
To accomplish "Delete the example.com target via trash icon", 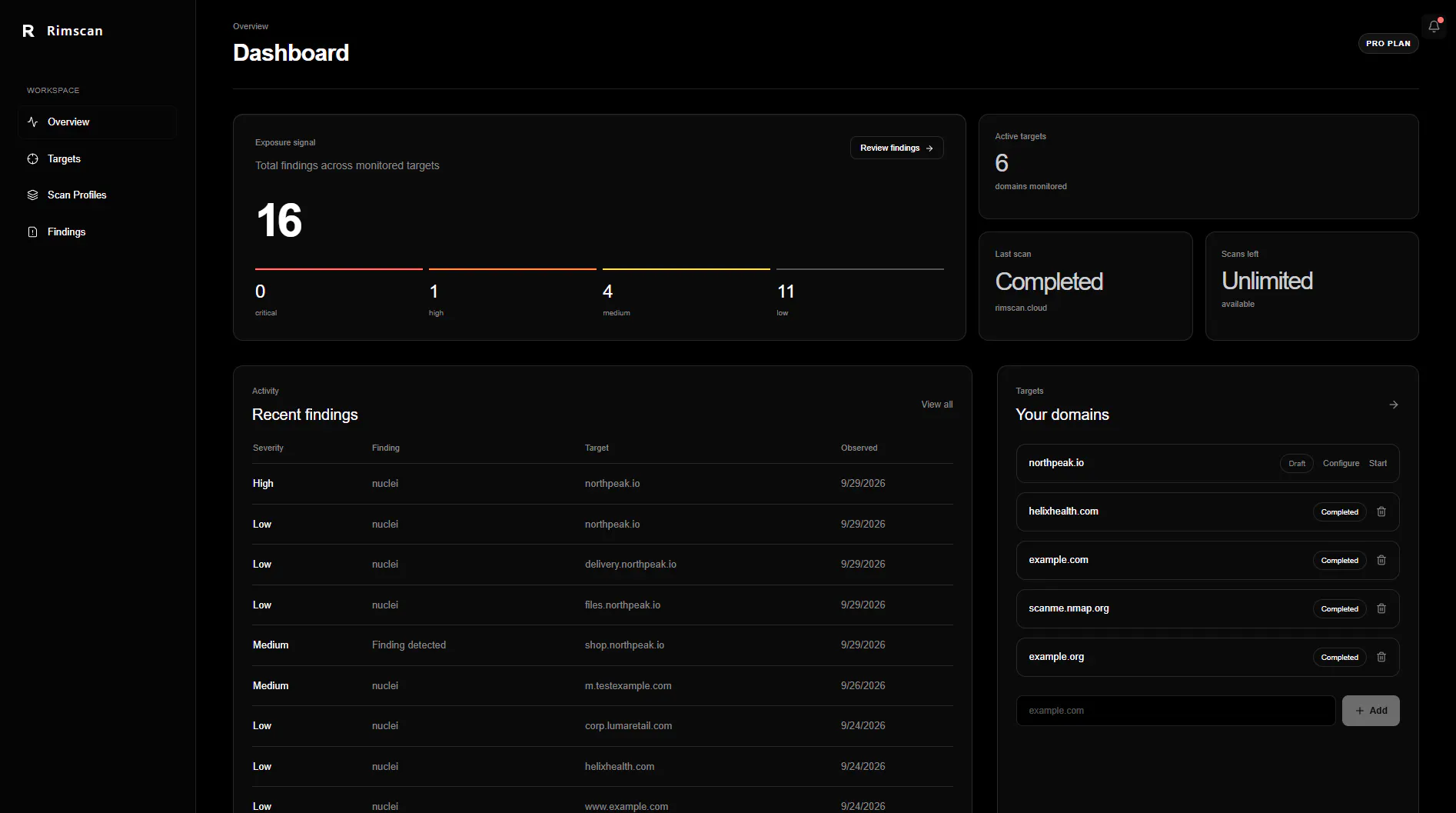I will coord(1381,560).
